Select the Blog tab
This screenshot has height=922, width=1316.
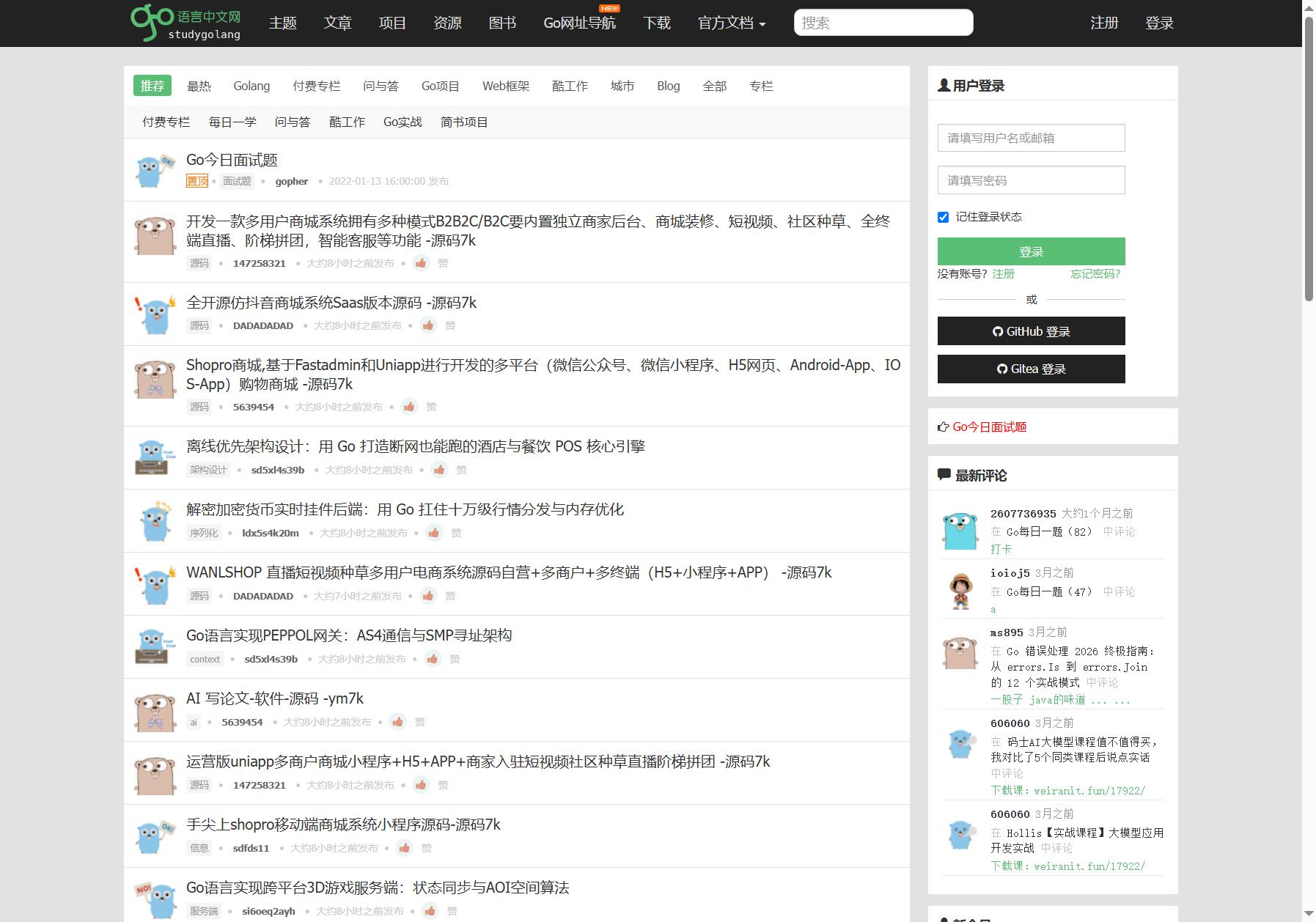(668, 86)
